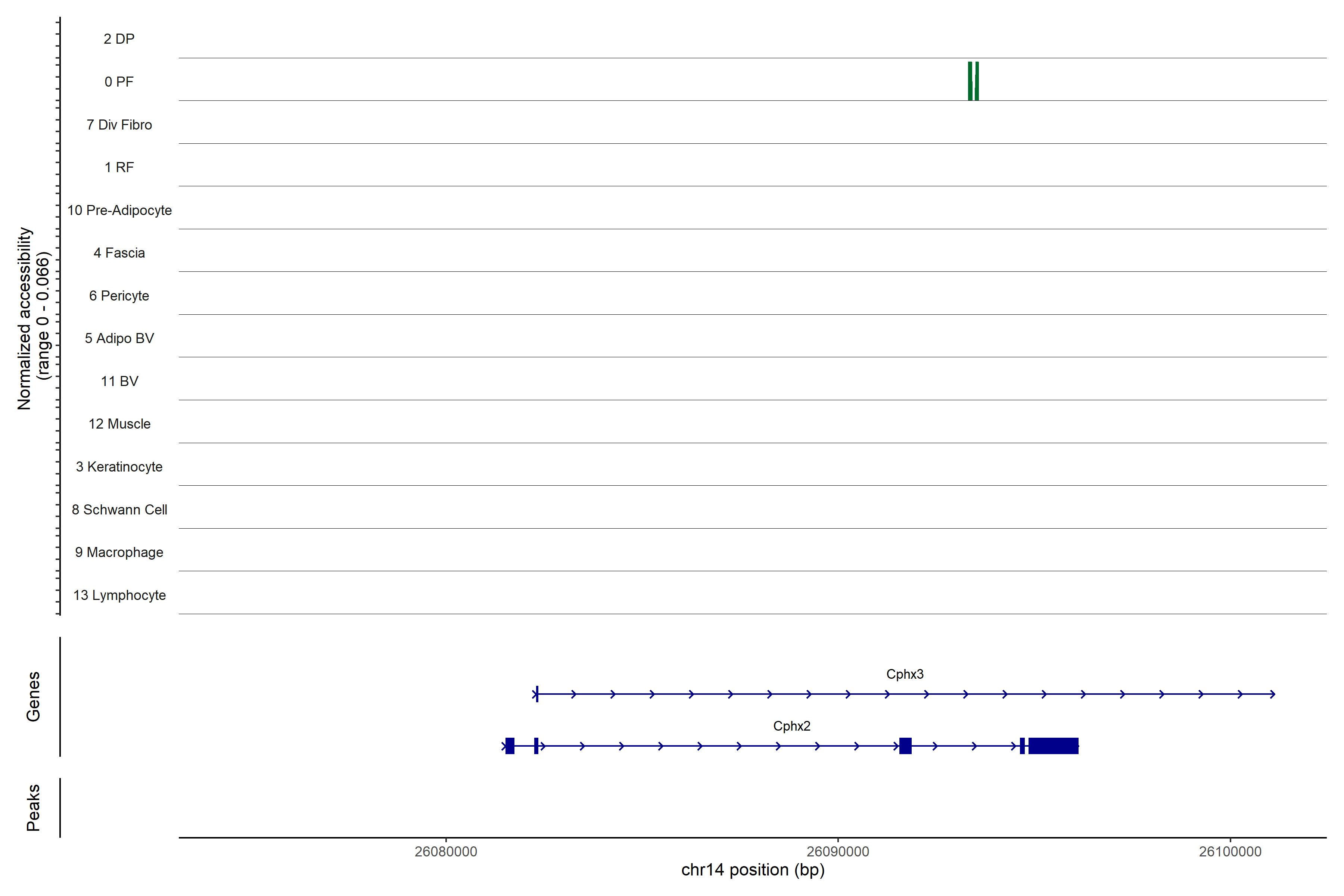
Task: Click the first exon block of Cphx2
Action: click(x=510, y=746)
